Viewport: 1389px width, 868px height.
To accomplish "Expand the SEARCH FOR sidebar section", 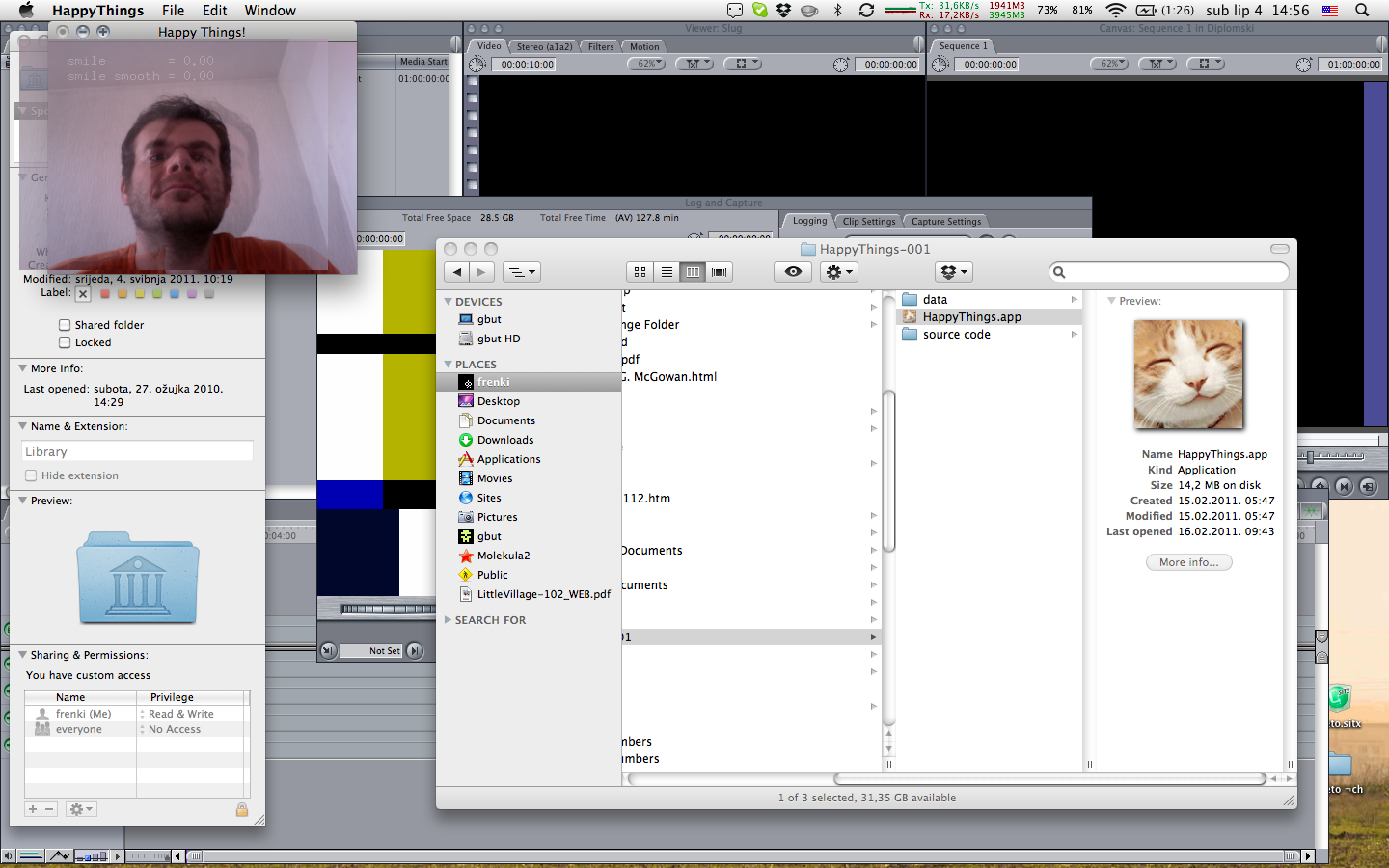I will 448,620.
